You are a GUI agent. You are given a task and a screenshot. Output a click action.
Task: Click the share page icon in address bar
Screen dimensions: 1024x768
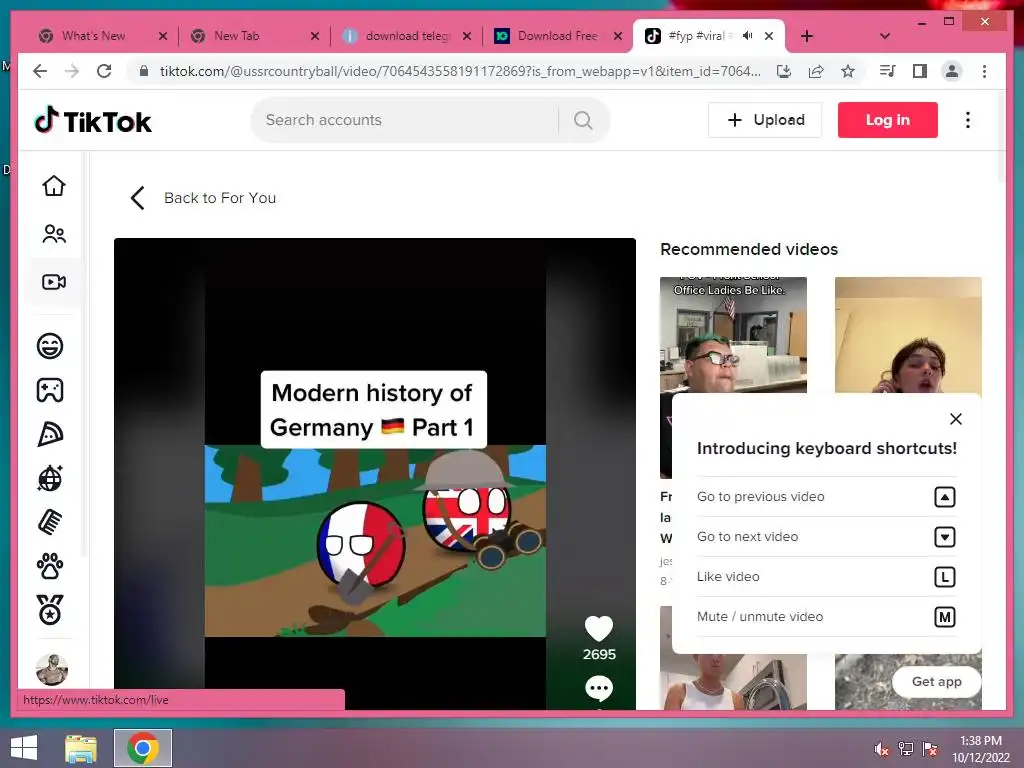pos(816,71)
